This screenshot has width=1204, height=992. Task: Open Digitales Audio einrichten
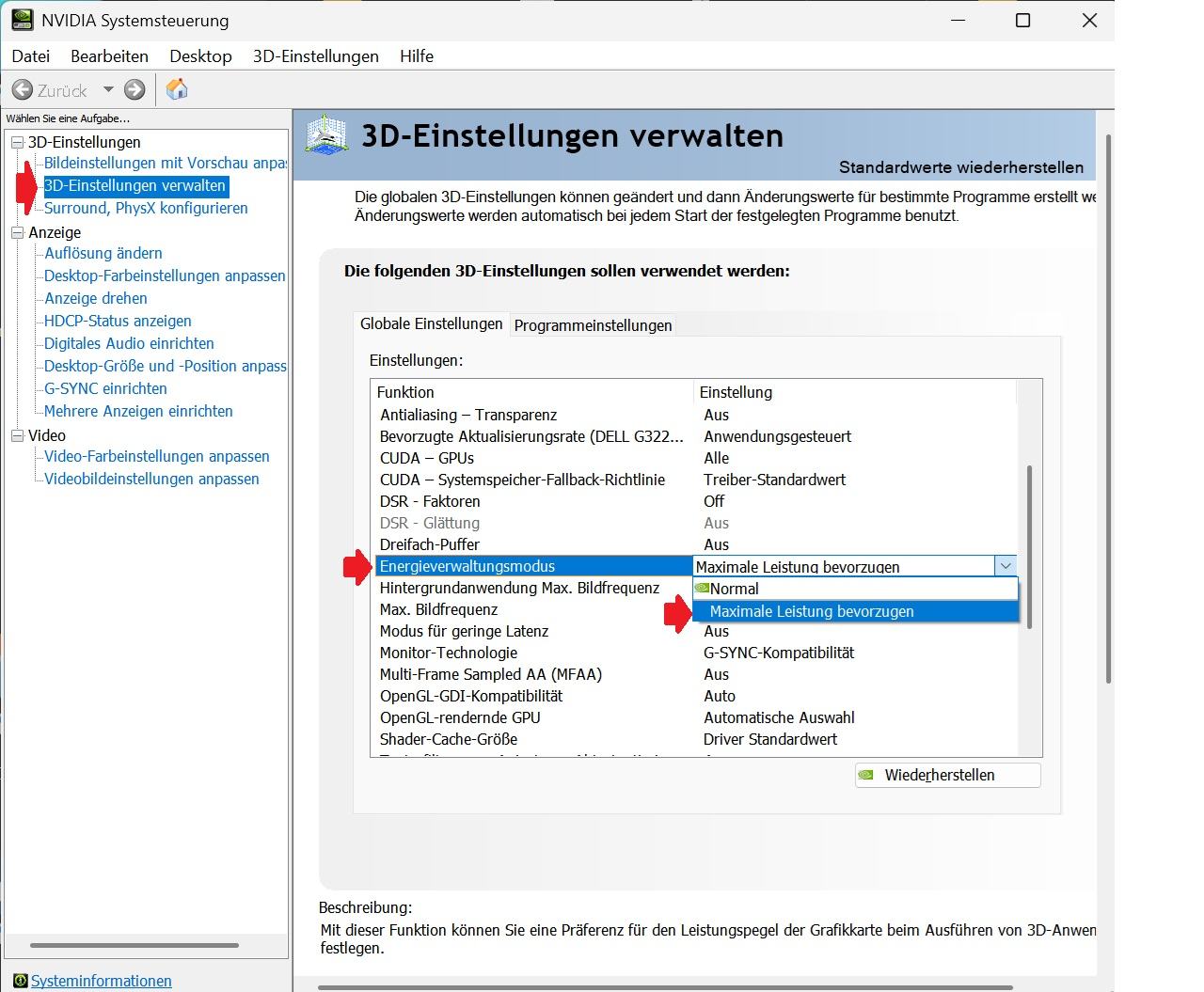[x=129, y=343]
